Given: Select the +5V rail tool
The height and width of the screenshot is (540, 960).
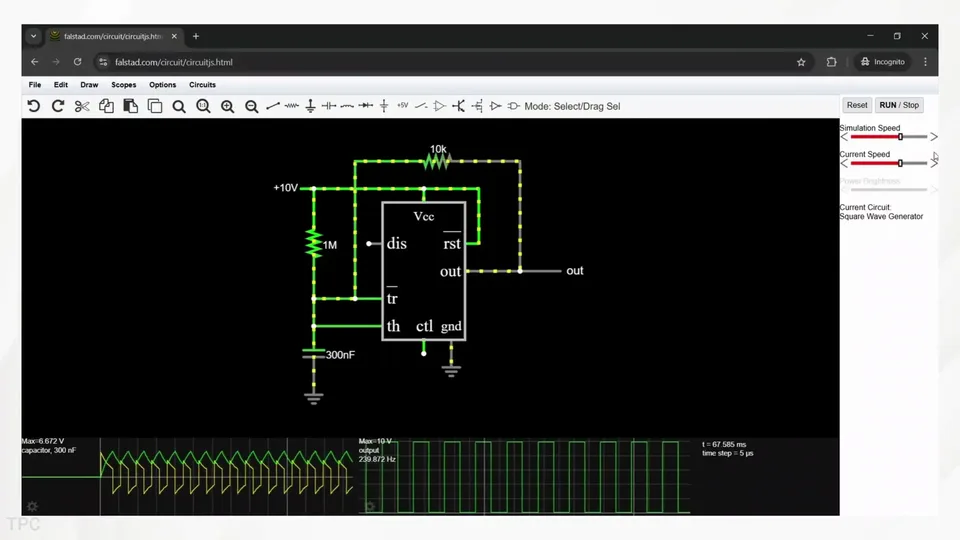Looking at the screenshot, I should click(x=402, y=105).
